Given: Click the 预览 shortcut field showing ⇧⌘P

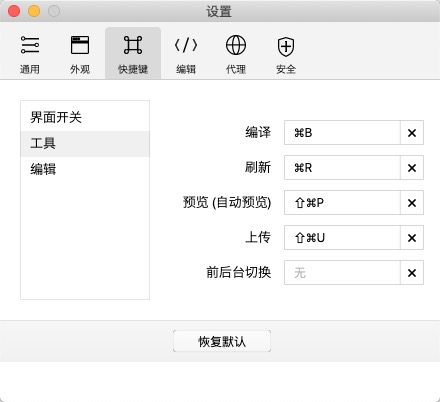Looking at the screenshot, I should click(342, 203).
